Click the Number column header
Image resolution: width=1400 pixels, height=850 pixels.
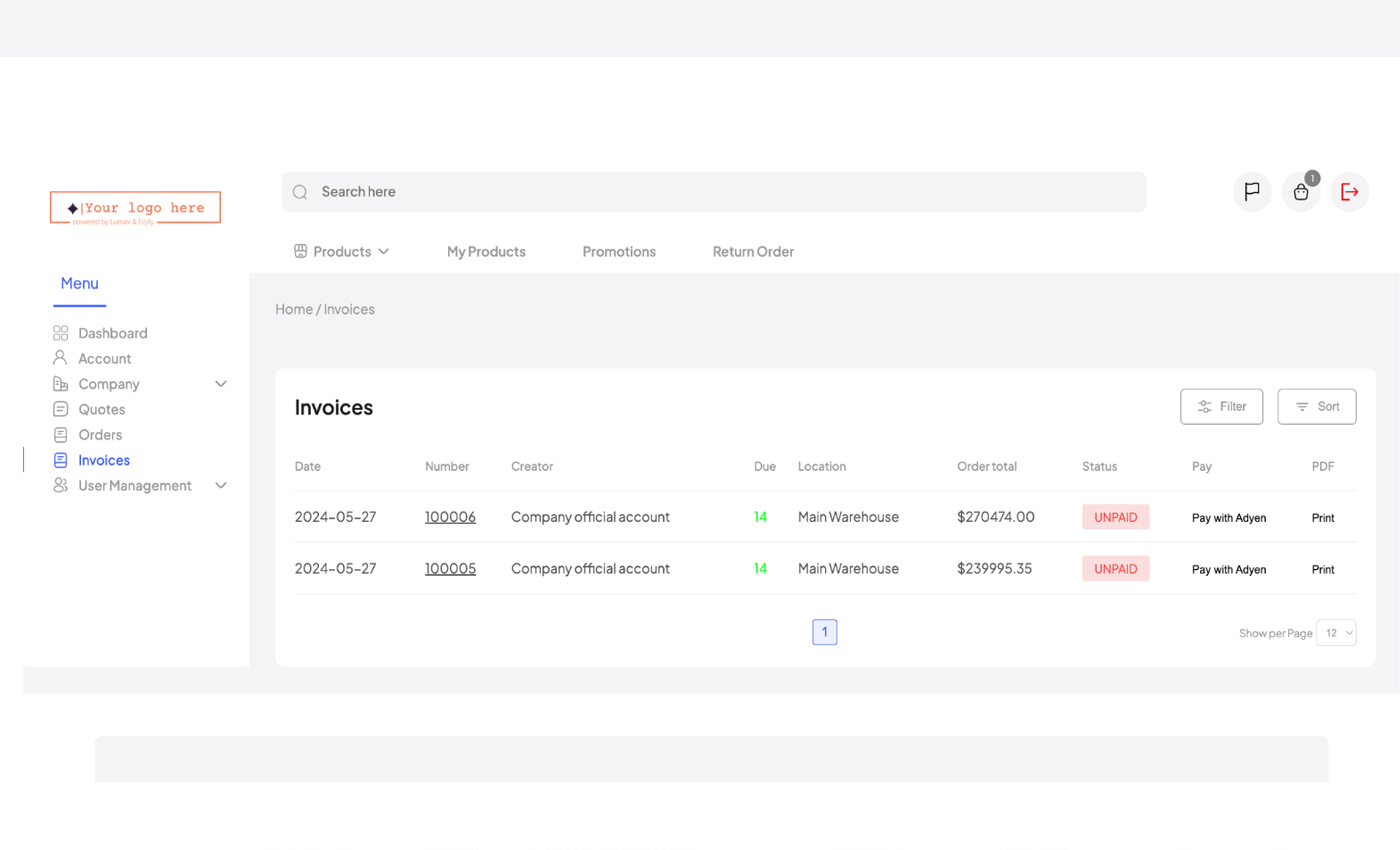click(447, 466)
